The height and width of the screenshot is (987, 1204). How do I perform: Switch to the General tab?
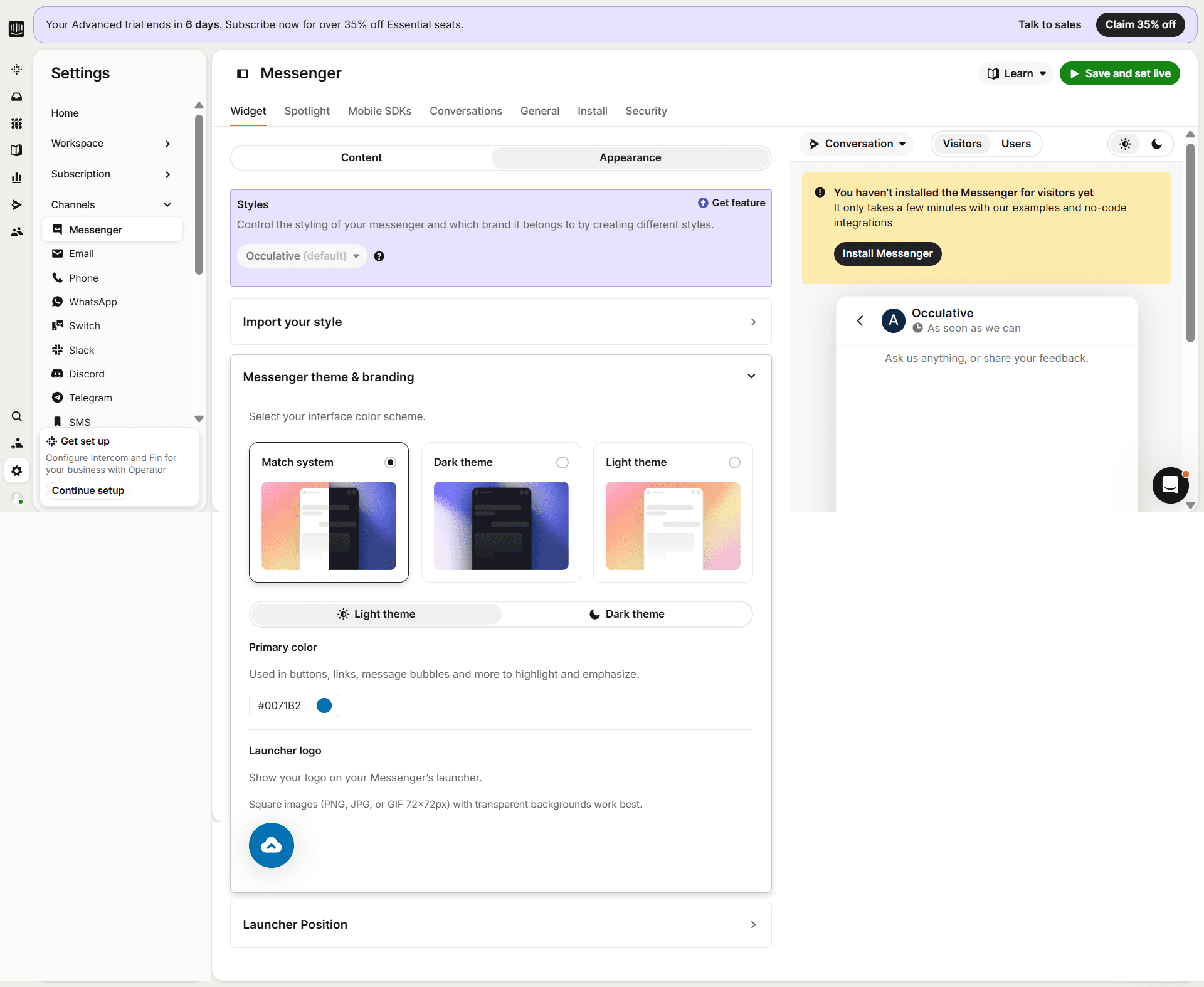point(540,111)
